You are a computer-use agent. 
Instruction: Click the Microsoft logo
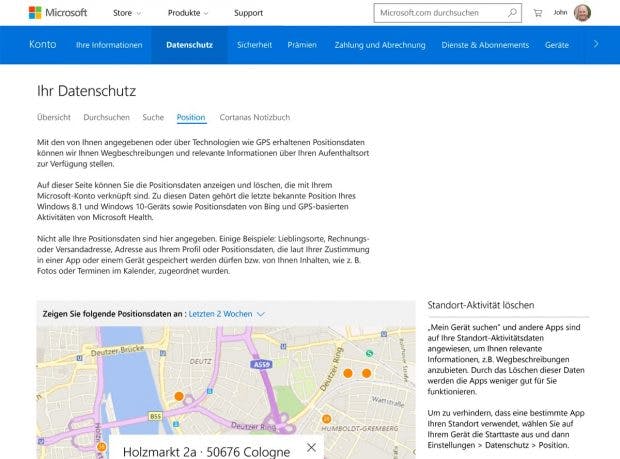58,13
